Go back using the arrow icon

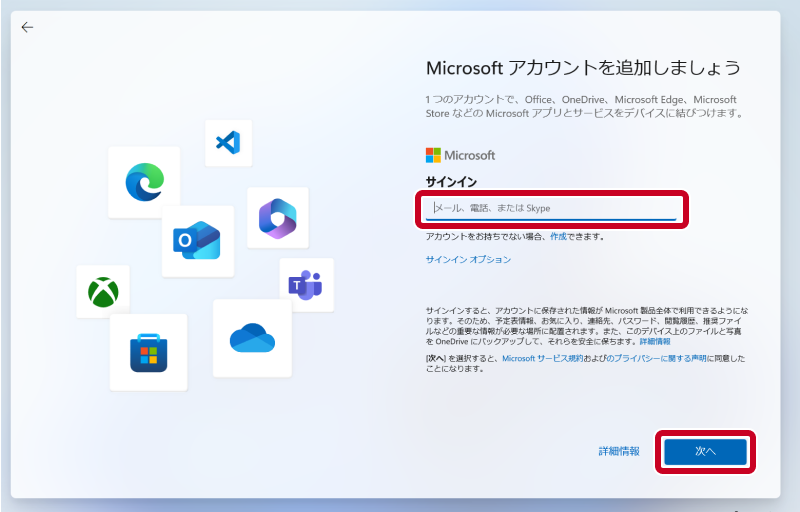27,27
